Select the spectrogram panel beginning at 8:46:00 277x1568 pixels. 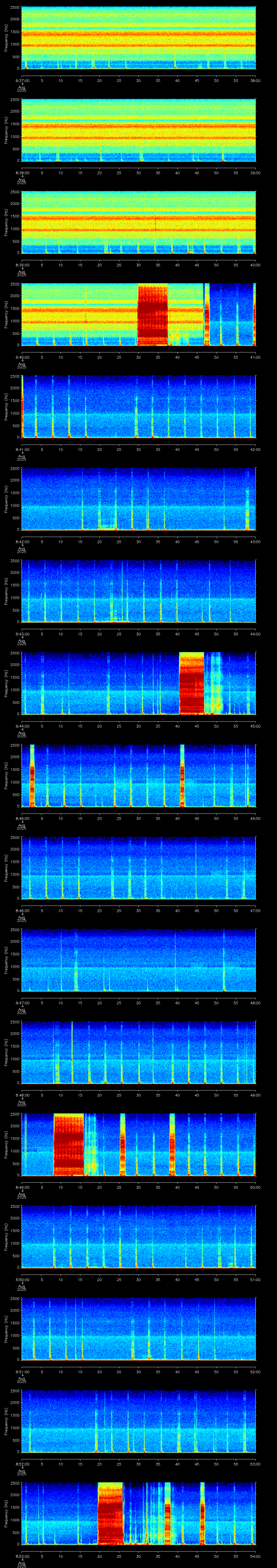tap(139, 869)
